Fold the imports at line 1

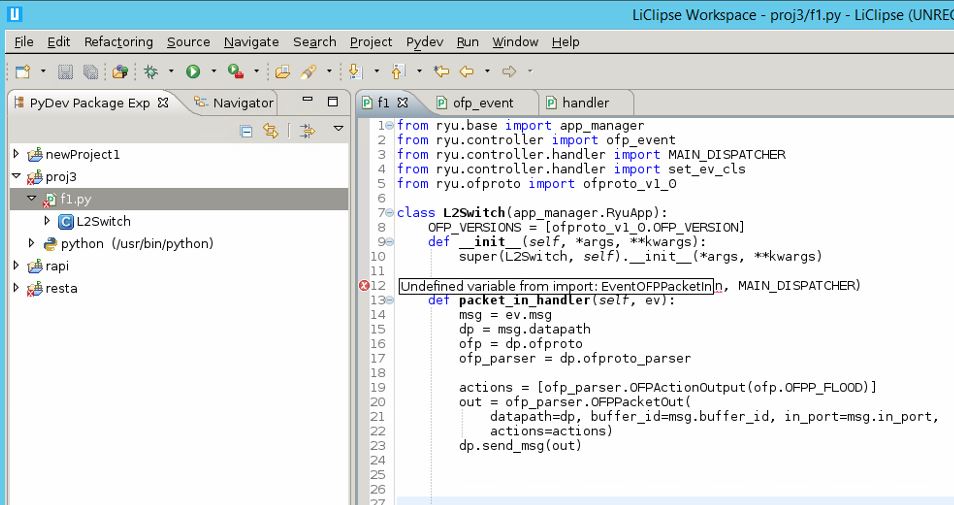(389, 125)
